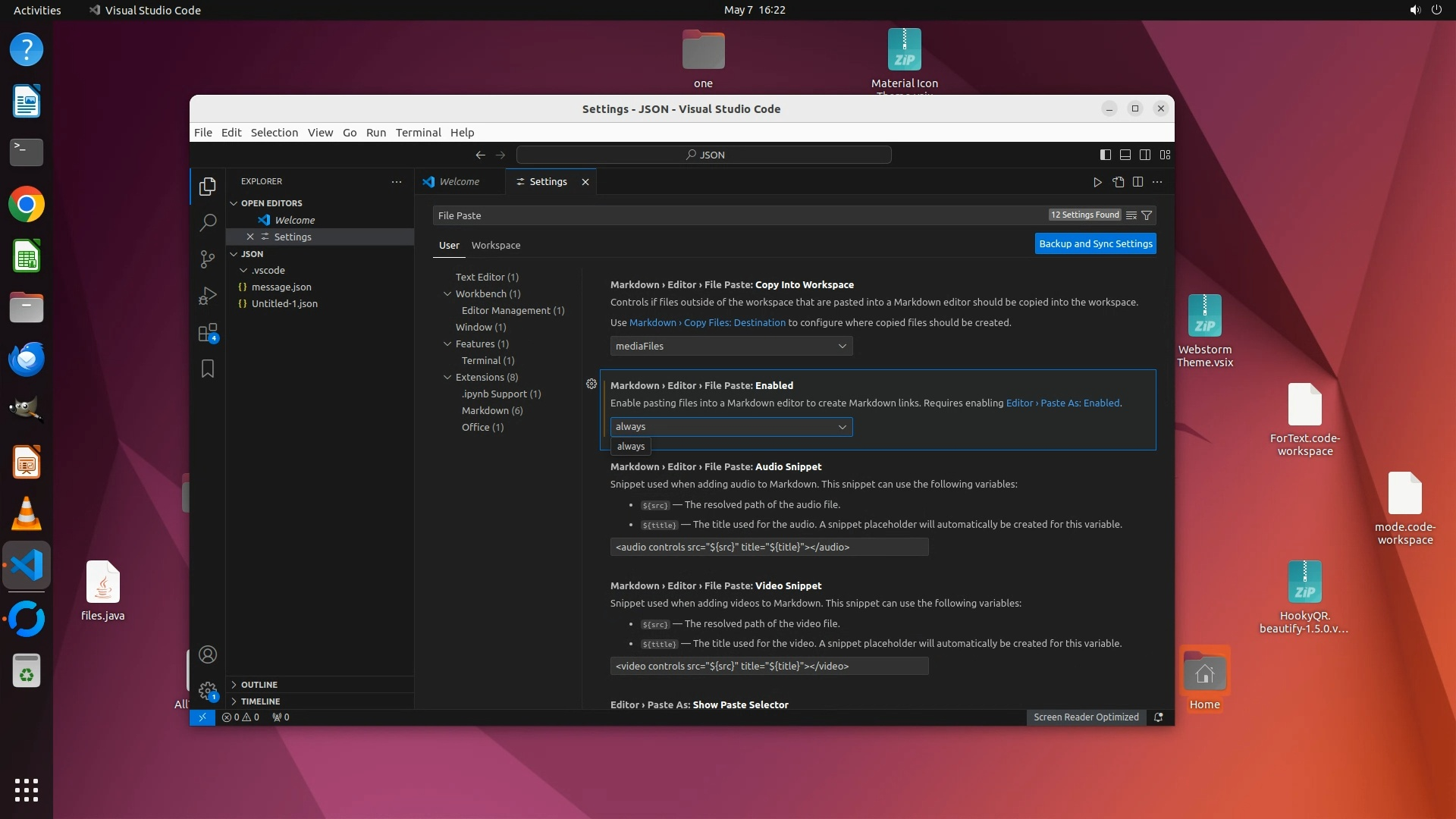Image resolution: width=1456 pixels, height=819 pixels.
Task: Open message.json in the explorer
Action: click(x=281, y=287)
